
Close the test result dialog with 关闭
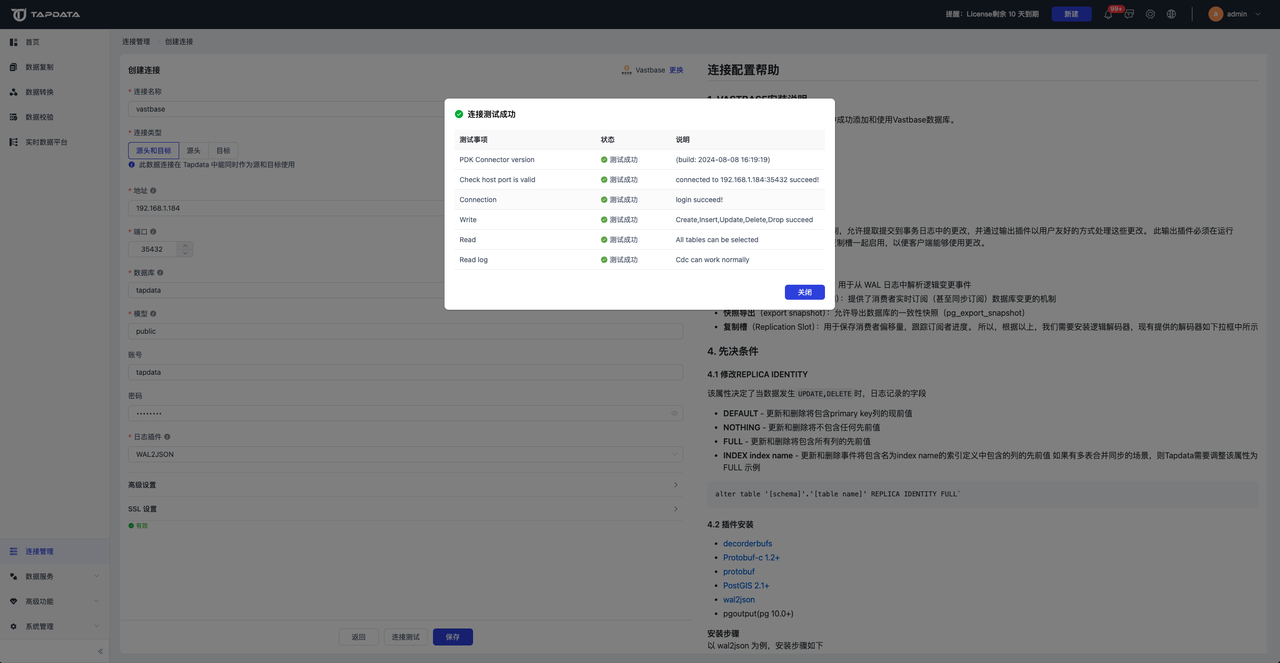(805, 292)
